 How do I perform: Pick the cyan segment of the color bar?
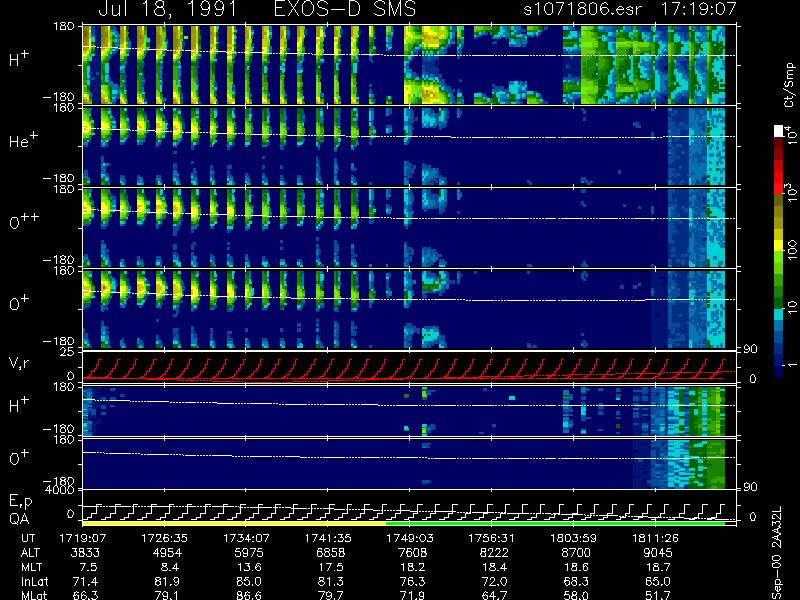779,314
